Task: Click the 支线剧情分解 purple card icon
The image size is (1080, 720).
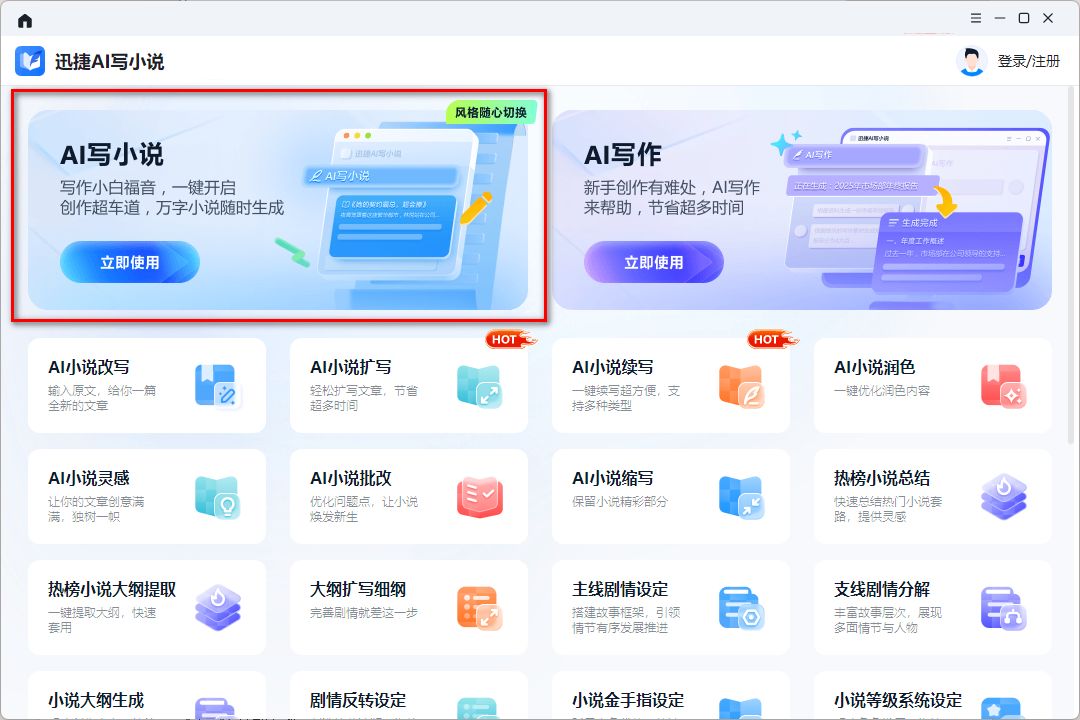Action: (x=1004, y=608)
